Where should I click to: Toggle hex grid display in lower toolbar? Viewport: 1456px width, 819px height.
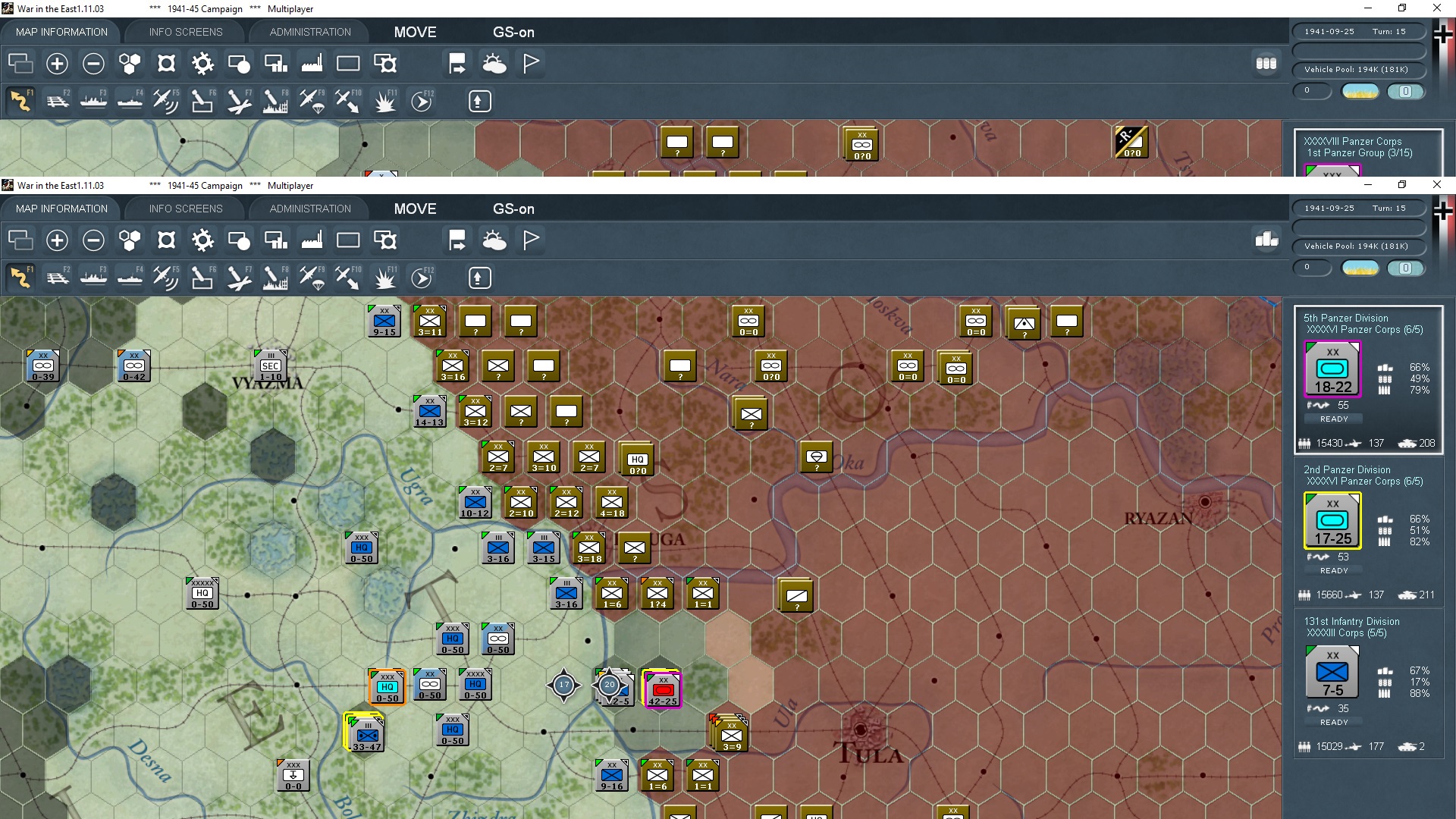(130, 240)
